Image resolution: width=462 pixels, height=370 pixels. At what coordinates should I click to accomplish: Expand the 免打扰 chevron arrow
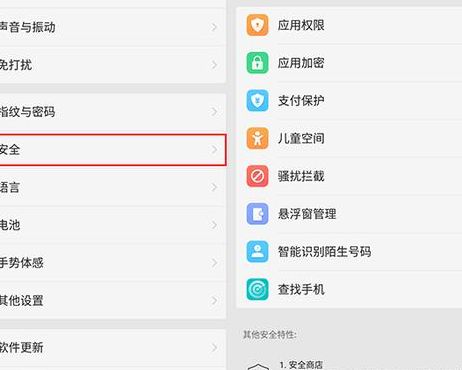tap(214, 65)
